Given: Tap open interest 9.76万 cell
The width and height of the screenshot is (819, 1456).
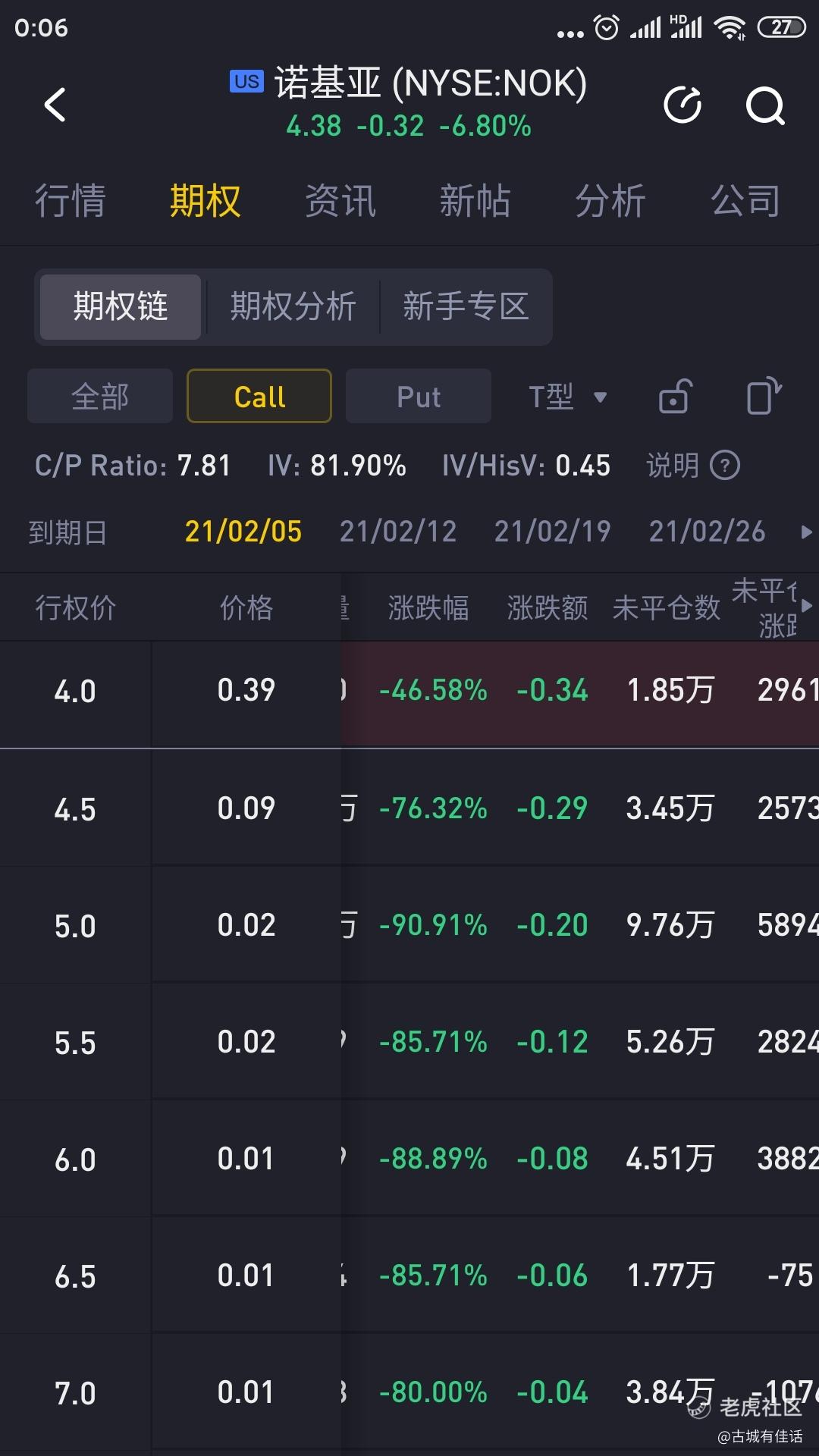Looking at the screenshot, I should tap(670, 925).
